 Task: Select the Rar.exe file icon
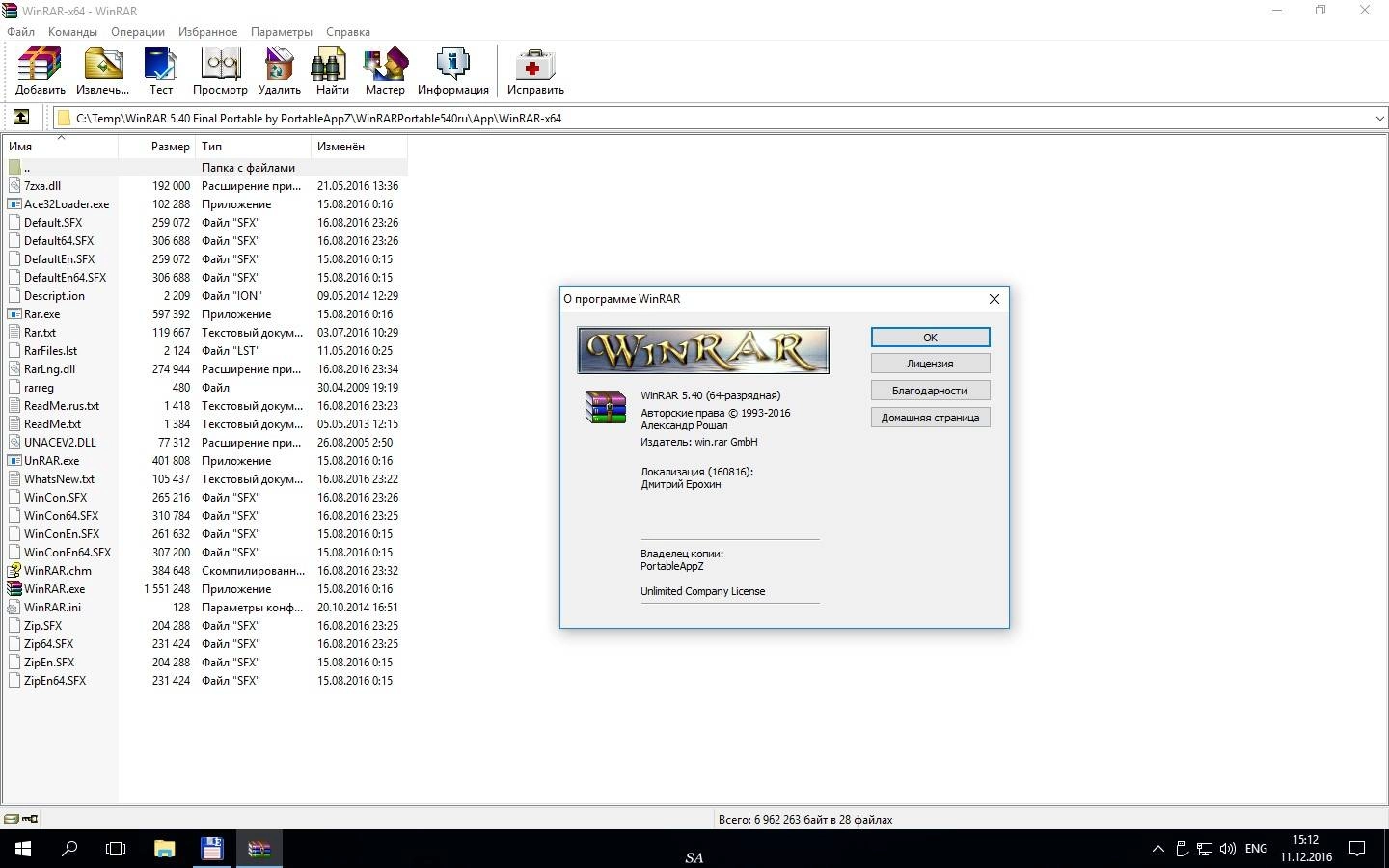[14, 313]
